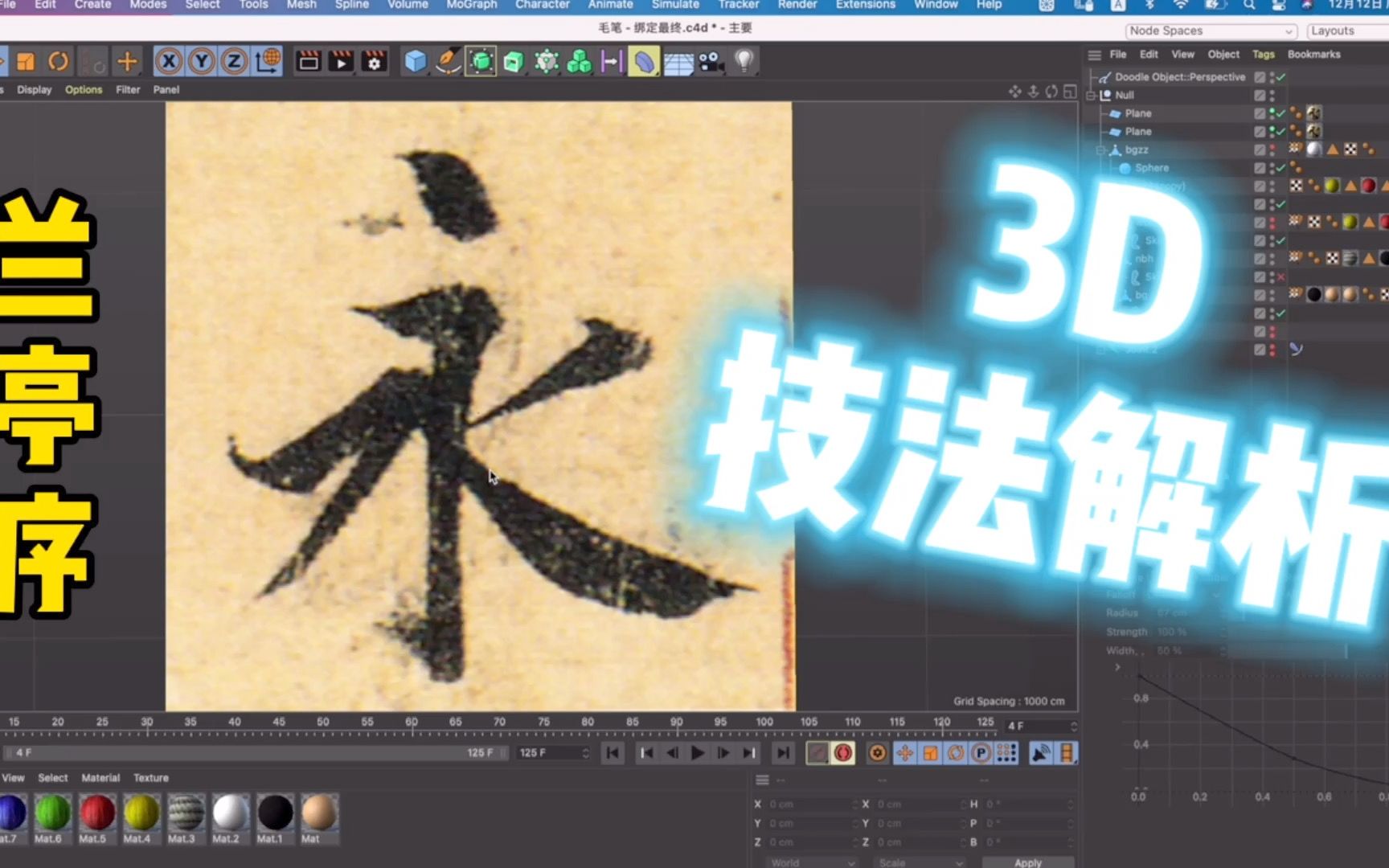Toggle Parameter keyframe recording

pos(981,753)
